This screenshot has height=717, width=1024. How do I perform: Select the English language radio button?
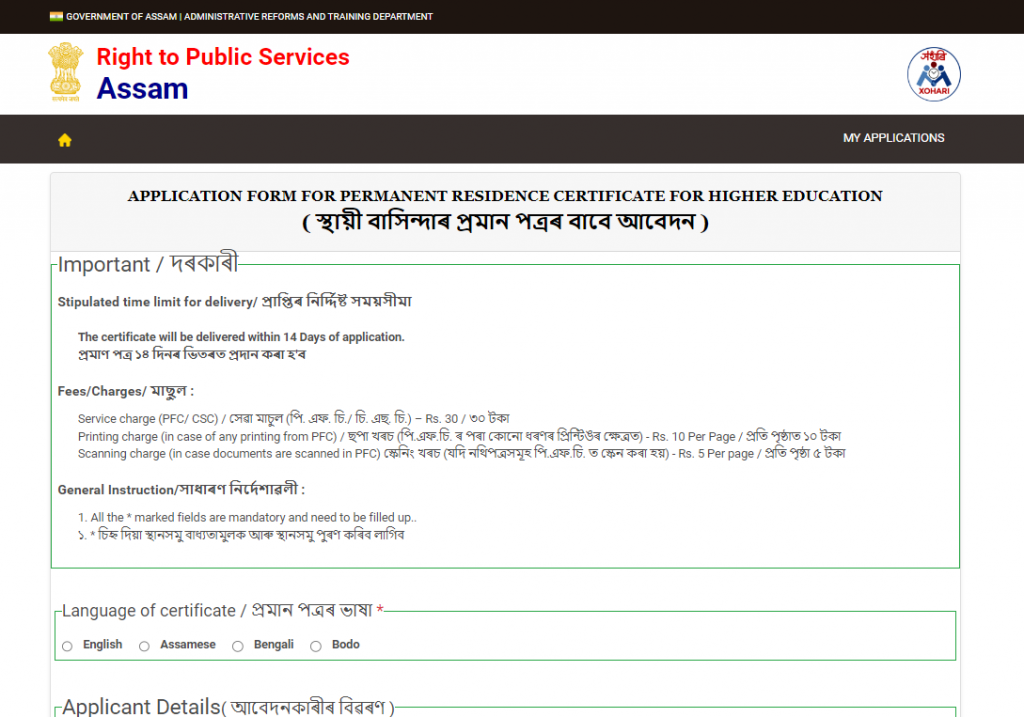67,645
